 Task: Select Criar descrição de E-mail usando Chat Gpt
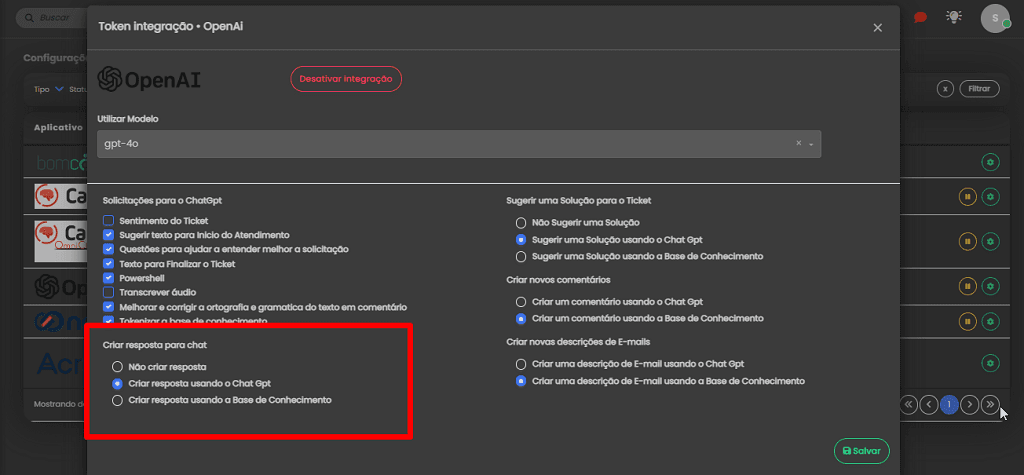click(520, 364)
